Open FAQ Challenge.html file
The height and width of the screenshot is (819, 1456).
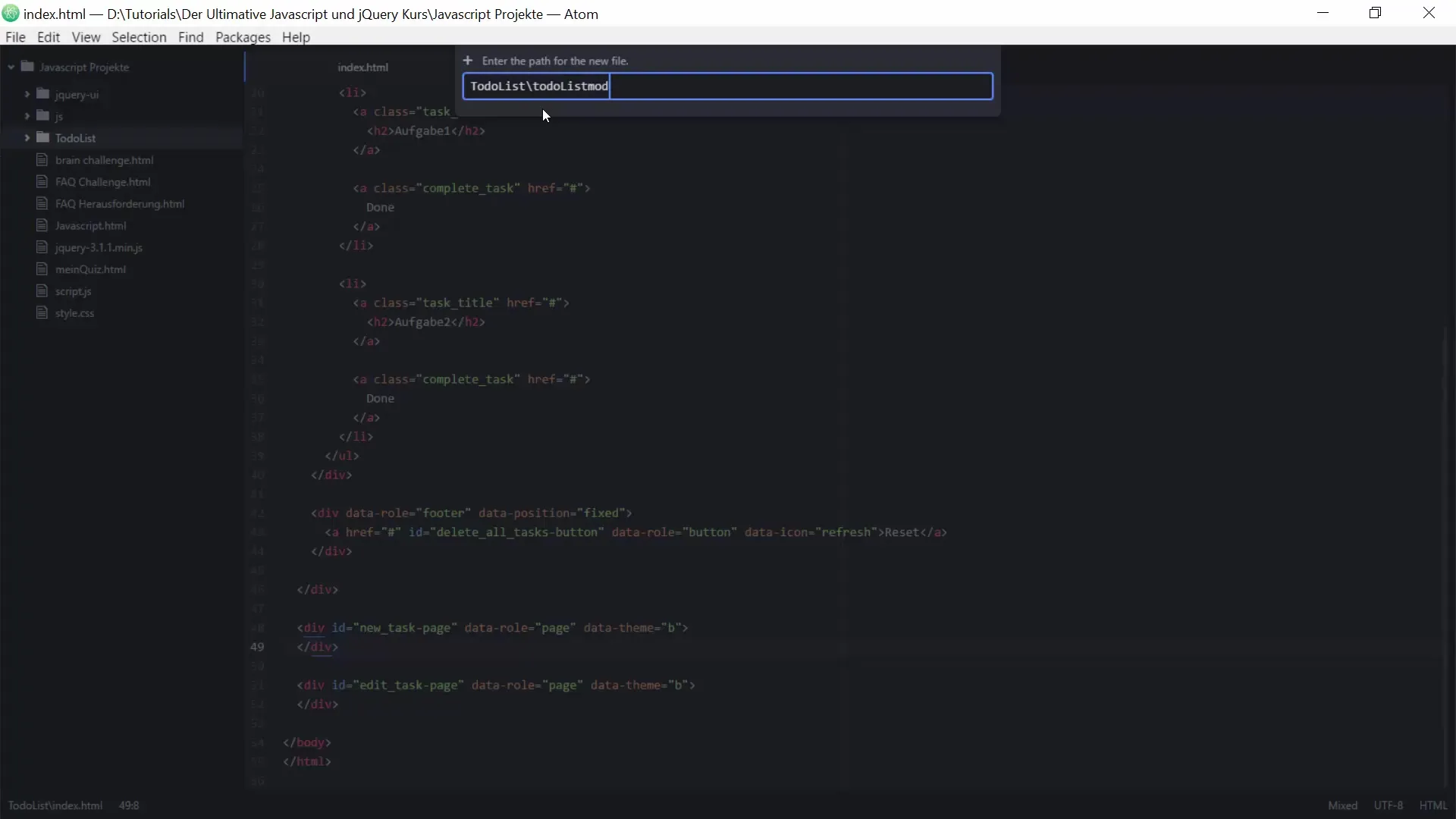pos(102,182)
